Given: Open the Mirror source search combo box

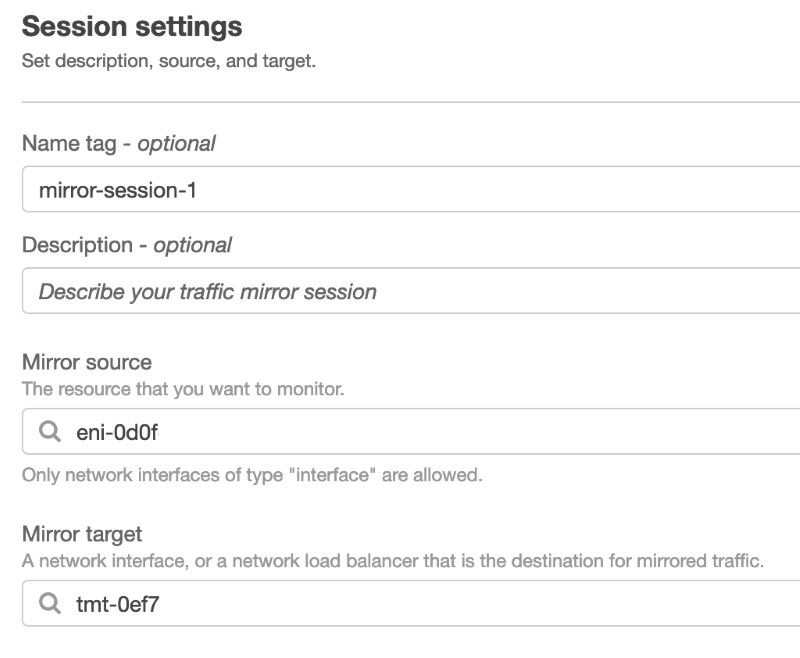Looking at the screenshot, I should [x=411, y=431].
